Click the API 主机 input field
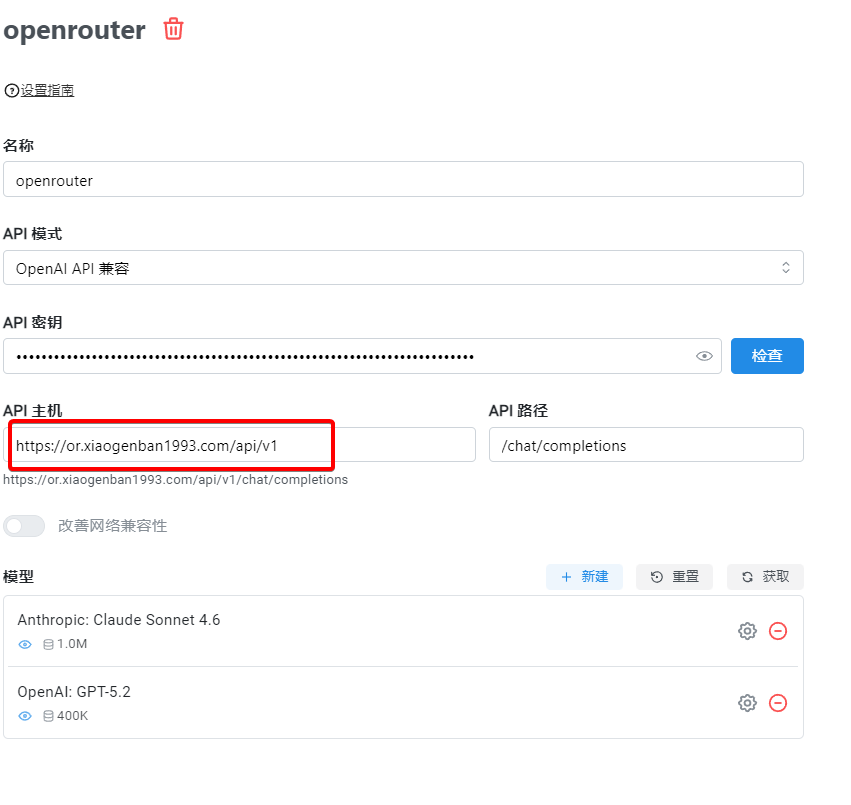The width and height of the screenshot is (851, 805). pyautogui.click(x=240, y=445)
